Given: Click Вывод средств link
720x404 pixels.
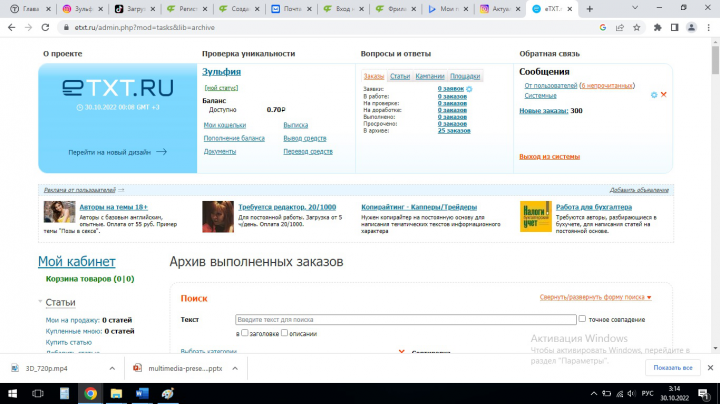Looking at the screenshot, I should coord(305,138).
